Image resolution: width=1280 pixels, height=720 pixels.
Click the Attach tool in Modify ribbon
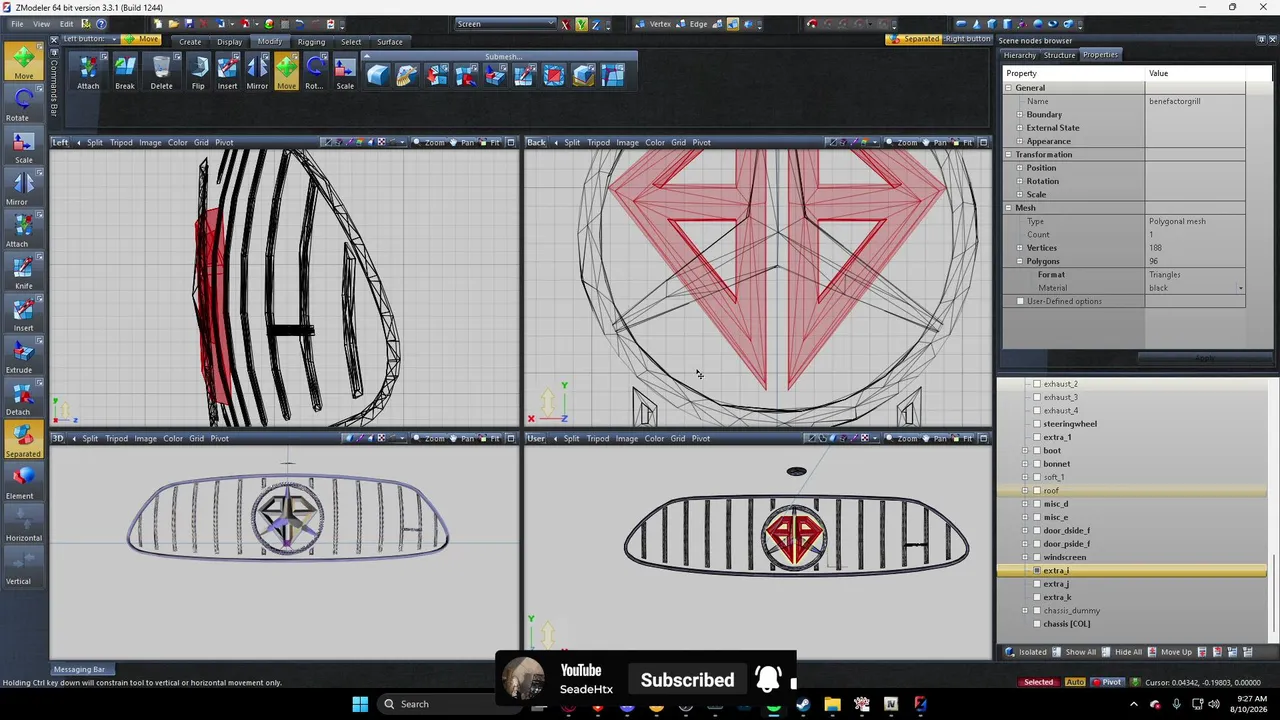[x=88, y=72]
